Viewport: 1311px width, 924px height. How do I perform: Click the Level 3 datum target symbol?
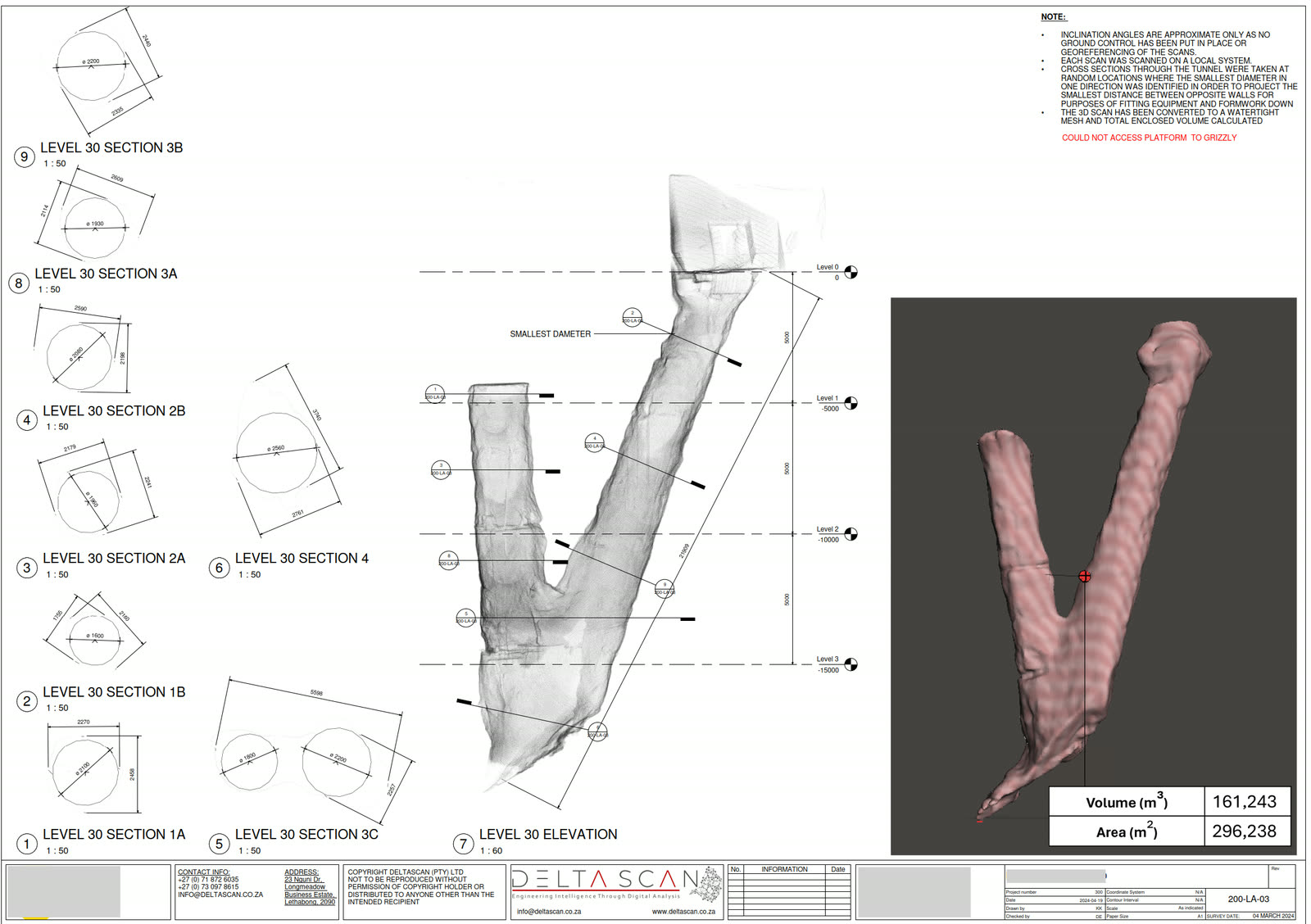tap(851, 664)
